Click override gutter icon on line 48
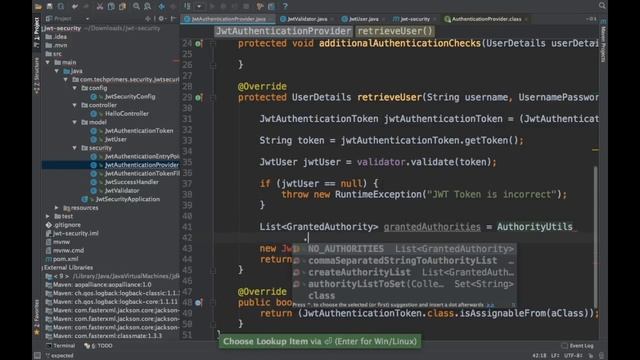Viewport: 640px width, 360px height. click(198, 303)
